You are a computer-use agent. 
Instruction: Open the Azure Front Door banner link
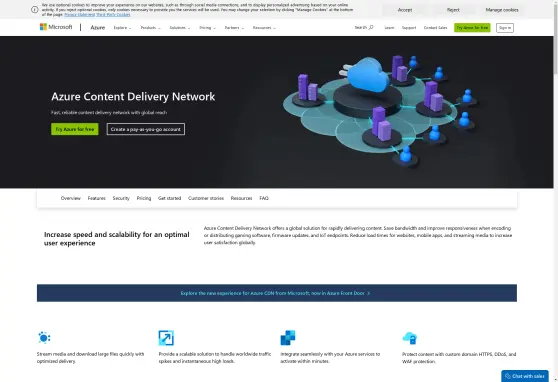click(275, 293)
